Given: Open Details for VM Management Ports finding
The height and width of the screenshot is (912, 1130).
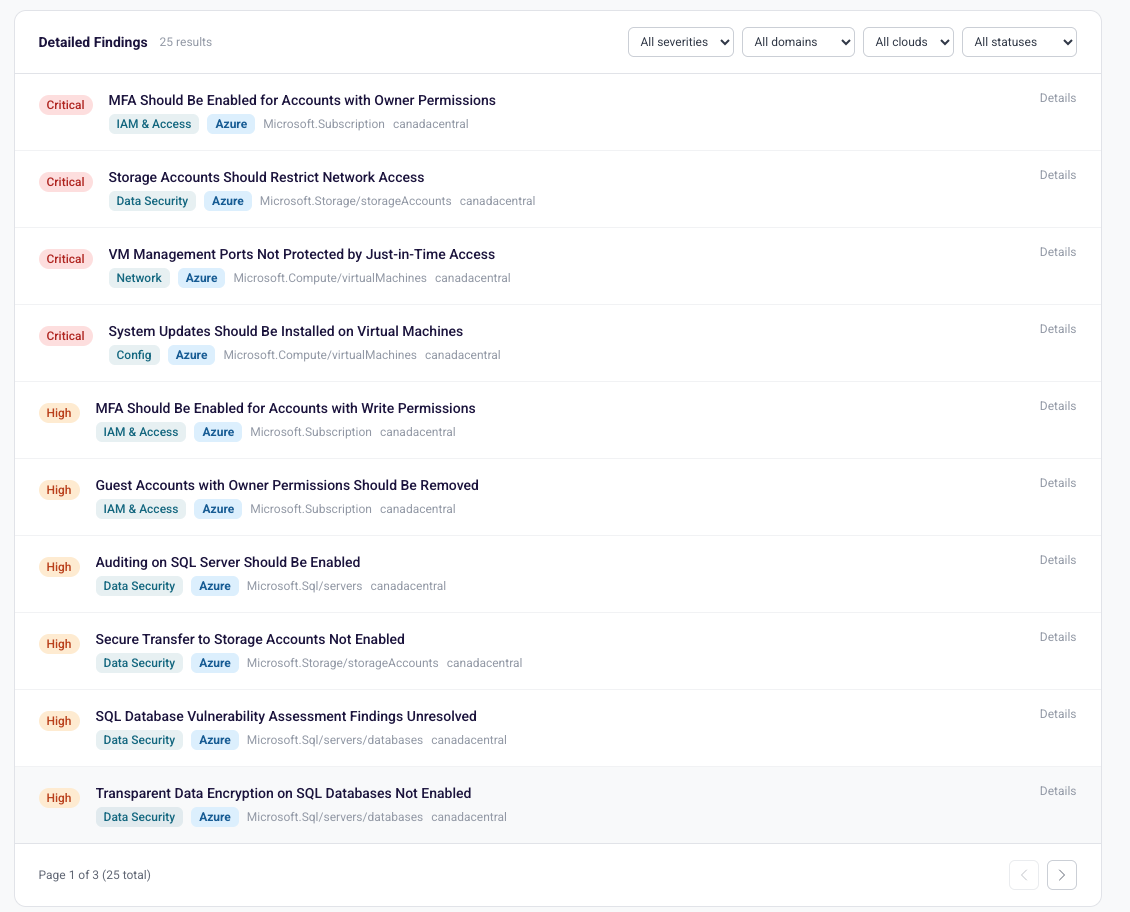Looking at the screenshot, I should (1057, 252).
